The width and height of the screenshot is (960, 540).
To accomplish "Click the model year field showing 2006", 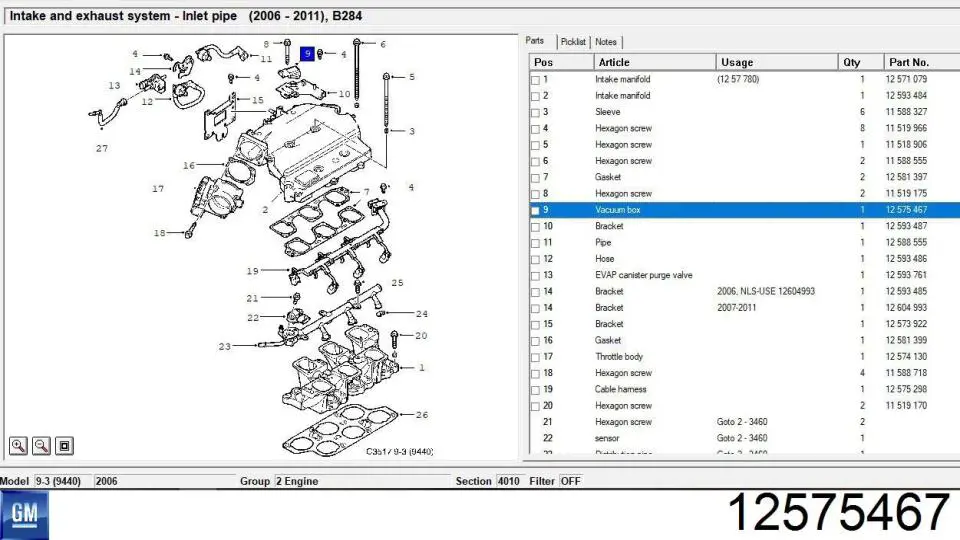I will point(165,481).
